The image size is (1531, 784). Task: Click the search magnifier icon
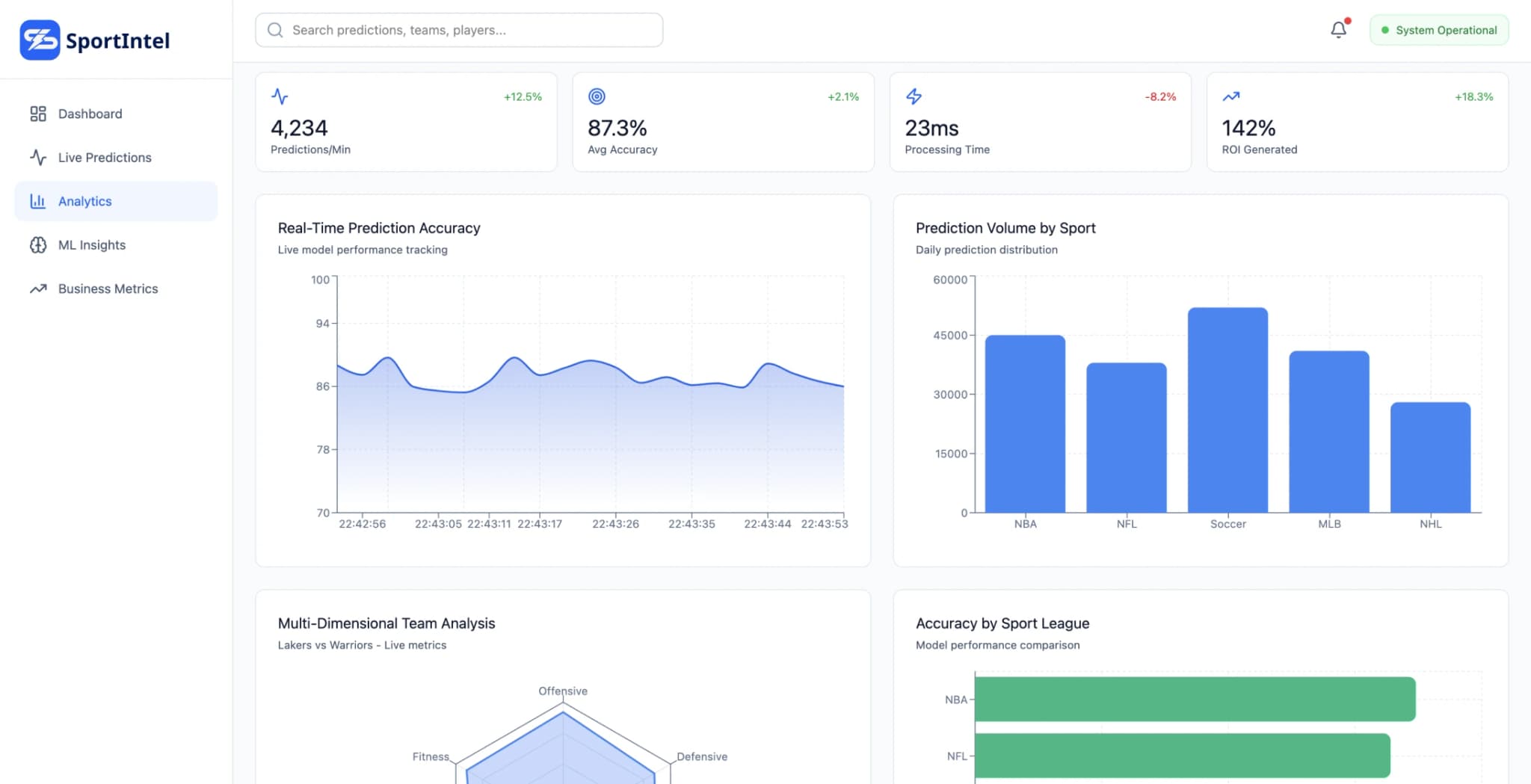[x=275, y=30]
